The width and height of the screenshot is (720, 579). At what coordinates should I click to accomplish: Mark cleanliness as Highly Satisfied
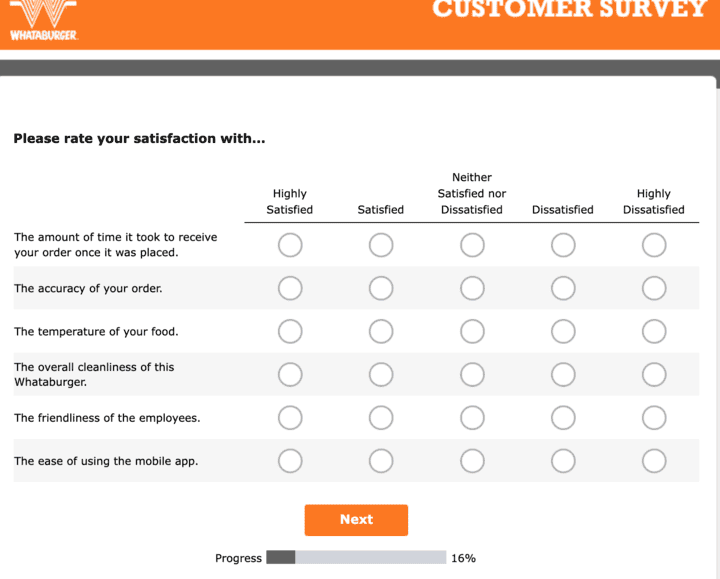[290, 374]
